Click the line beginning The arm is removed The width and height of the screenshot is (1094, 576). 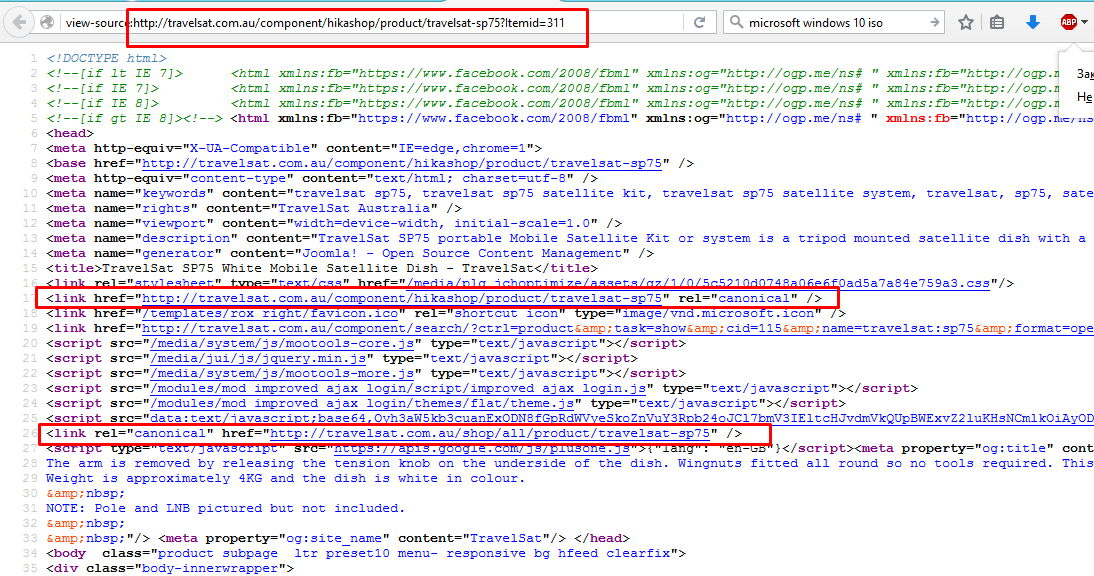(x=570, y=463)
